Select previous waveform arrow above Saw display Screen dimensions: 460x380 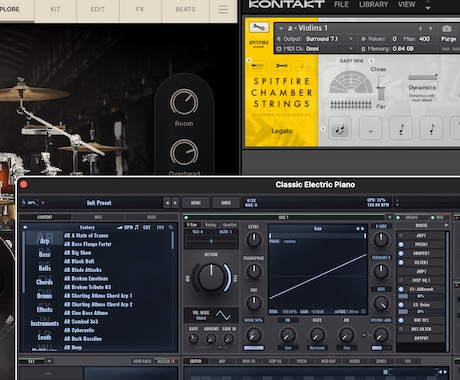click(x=357, y=229)
